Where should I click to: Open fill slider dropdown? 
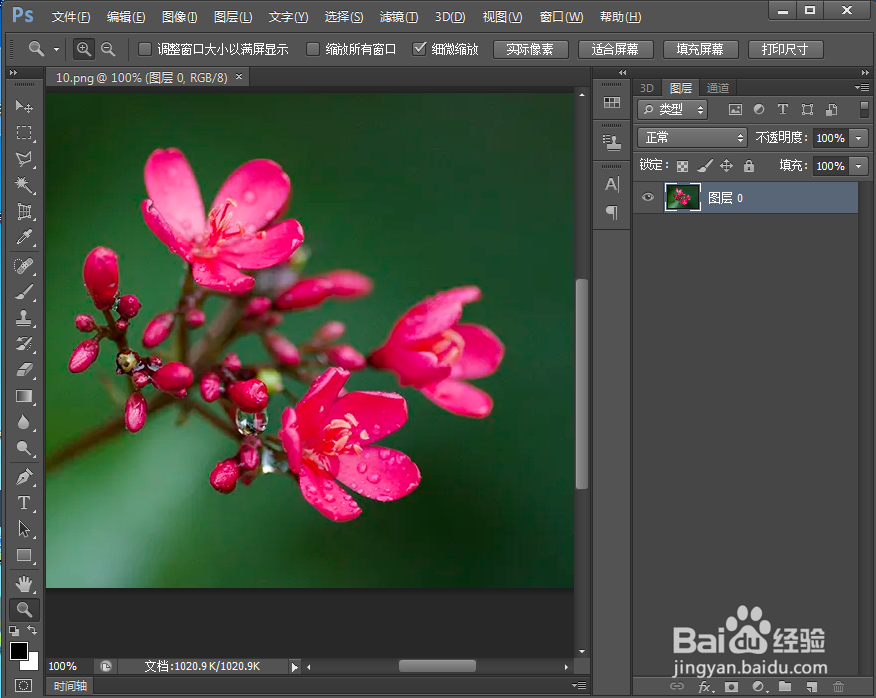(x=859, y=165)
